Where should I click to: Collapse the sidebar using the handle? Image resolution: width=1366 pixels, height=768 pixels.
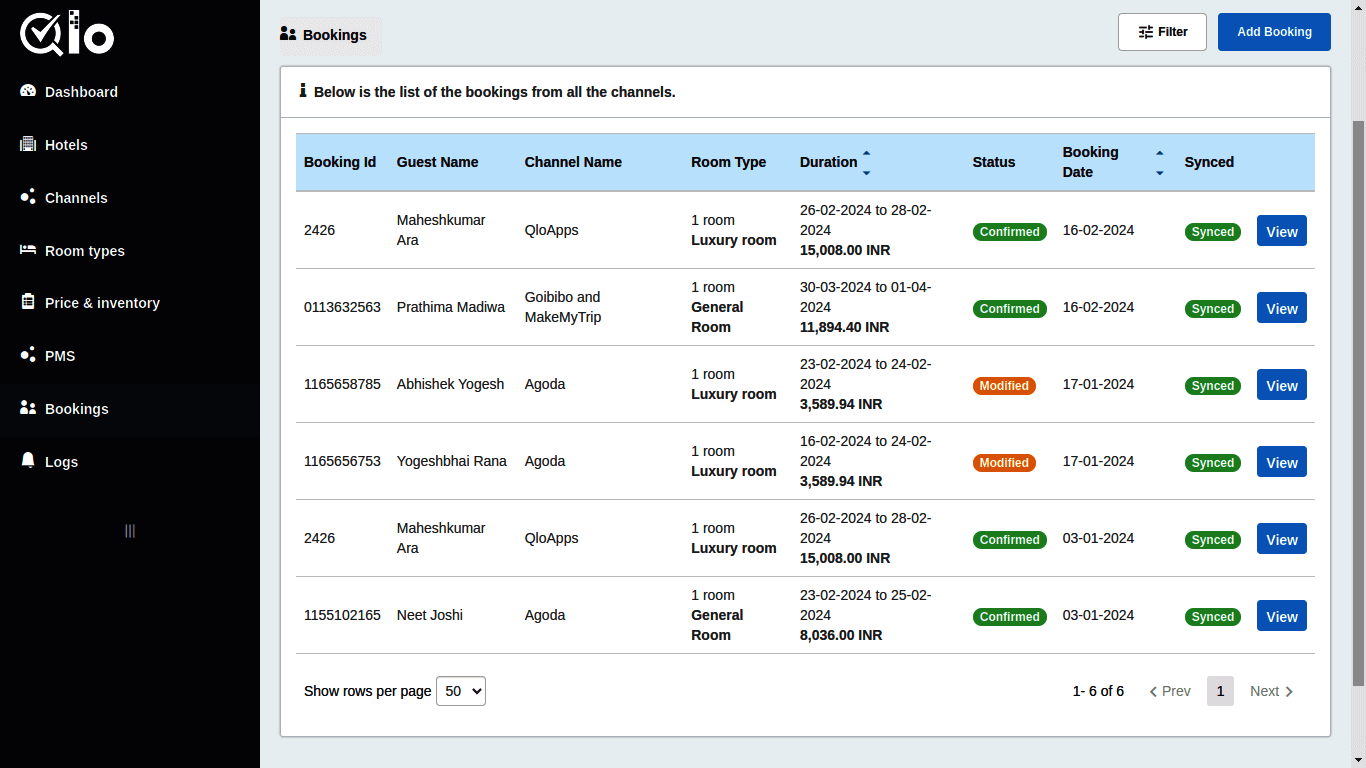tap(129, 531)
